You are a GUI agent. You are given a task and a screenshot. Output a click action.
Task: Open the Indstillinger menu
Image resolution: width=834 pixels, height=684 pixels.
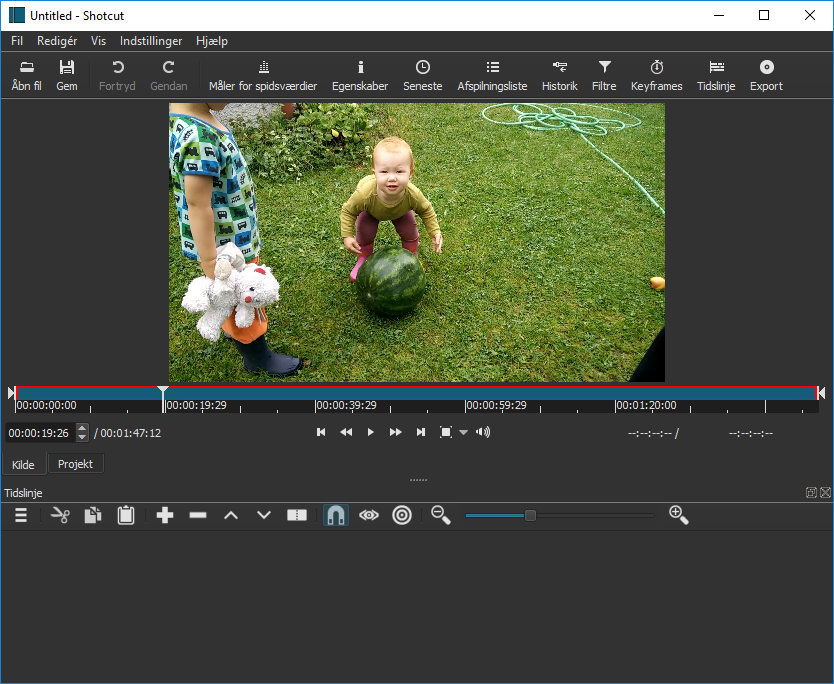tap(150, 41)
